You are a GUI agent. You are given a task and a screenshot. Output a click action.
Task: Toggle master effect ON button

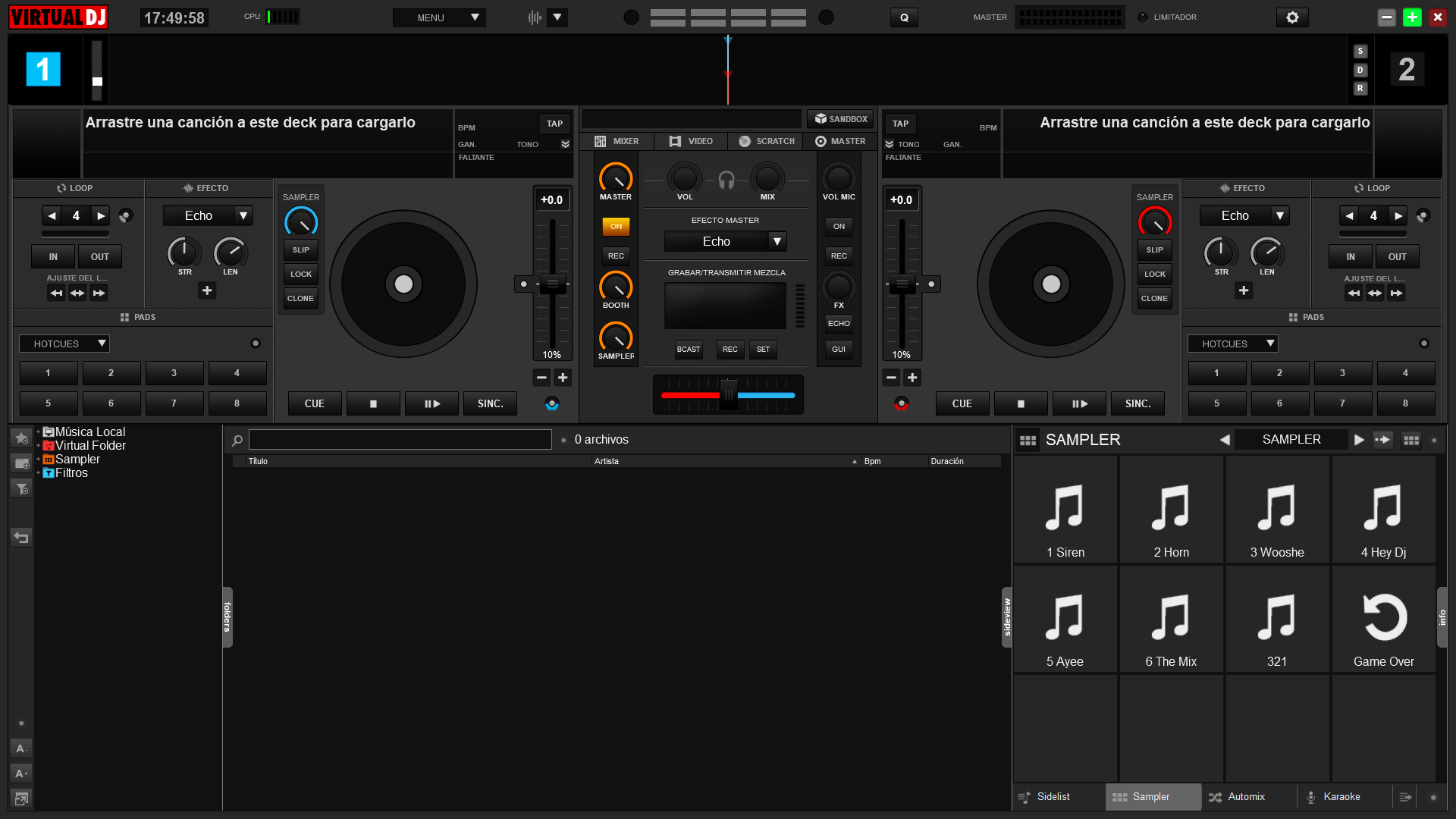(x=616, y=227)
